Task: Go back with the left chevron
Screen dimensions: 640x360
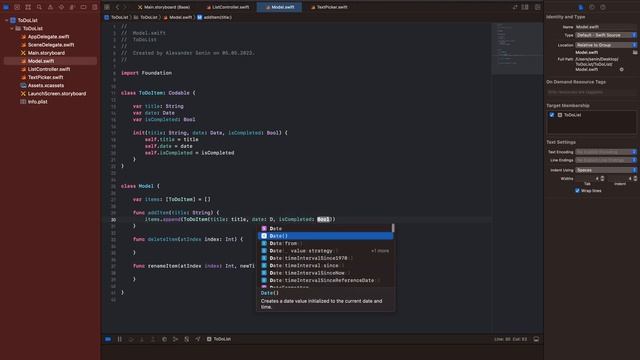Action: tap(117, 7)
